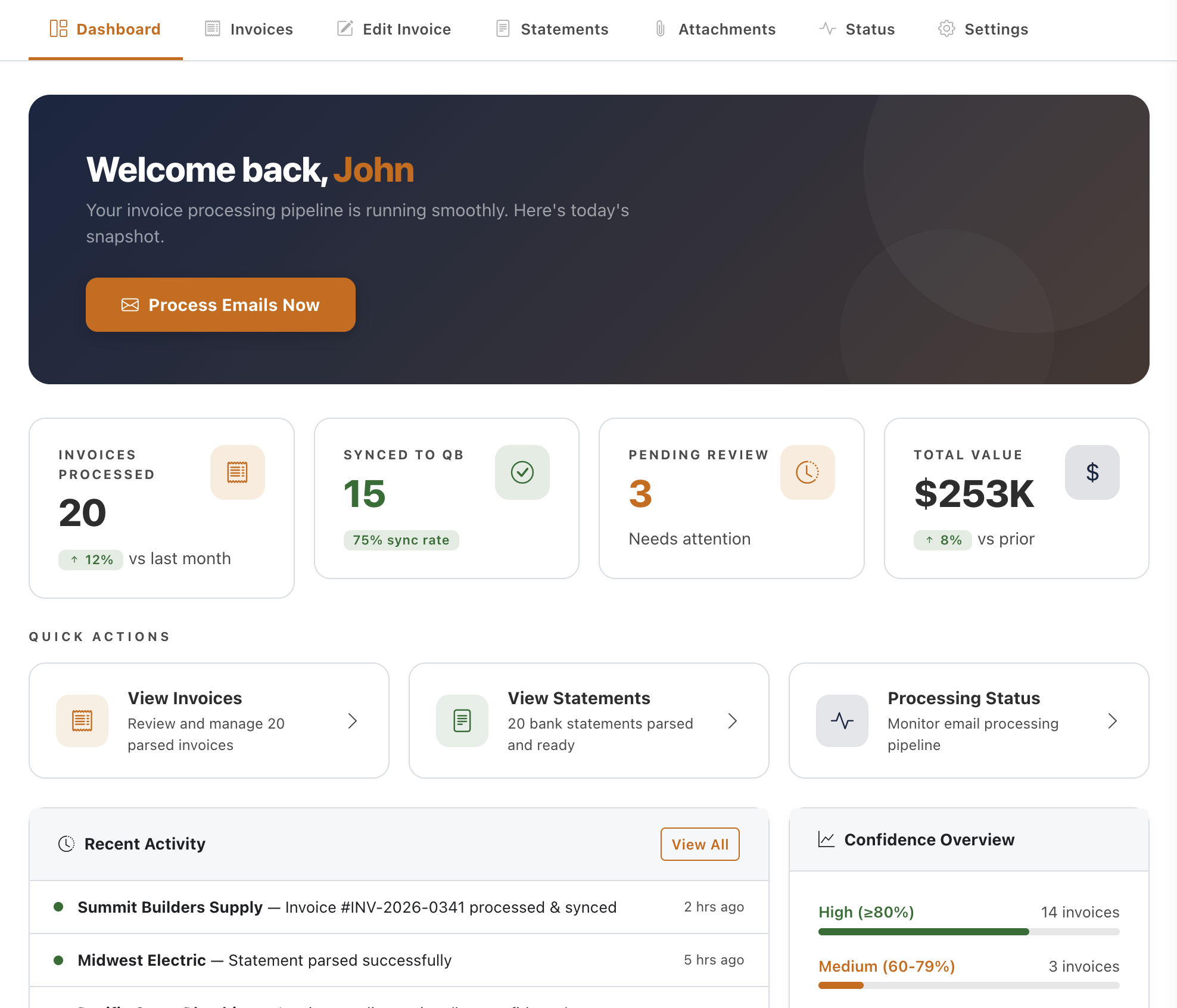Click the chevron on View Statements card

coord(733,721)
